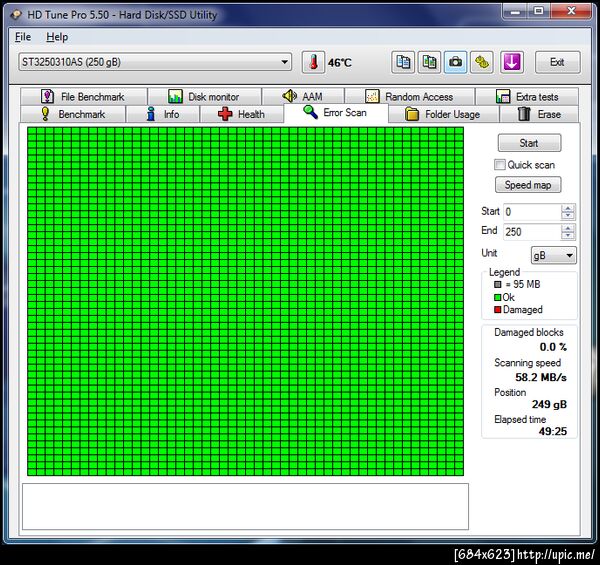Click the purple down-arrow minimize-to-tray icon
This screenshot has height=565, width=600.
[512, 62]
